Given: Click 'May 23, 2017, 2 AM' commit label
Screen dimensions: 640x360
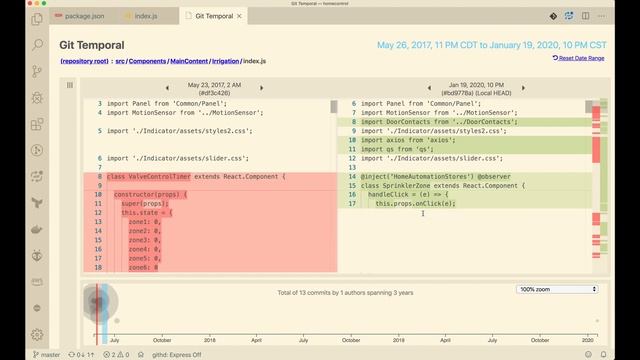Looking at the screenshot, I should (214, 85).
